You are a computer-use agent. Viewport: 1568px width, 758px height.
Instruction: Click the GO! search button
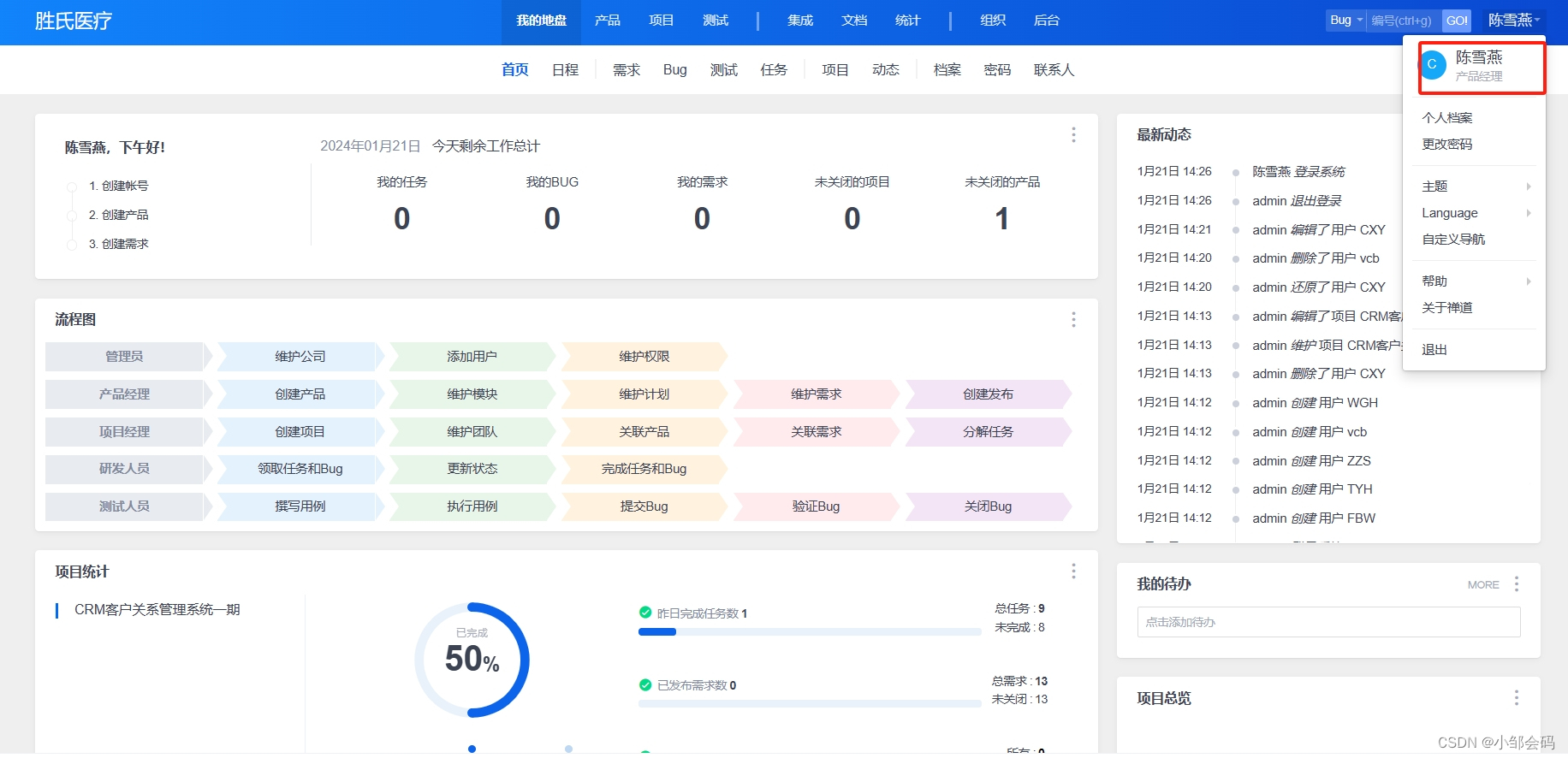click(1457, 20)
